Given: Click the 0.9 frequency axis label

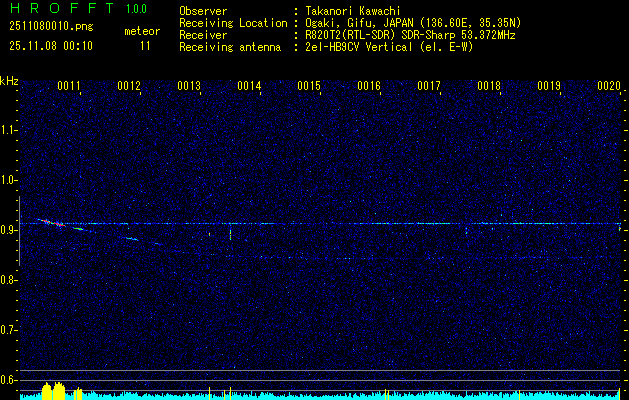Looking at the screenshot, I should [10, 230].
